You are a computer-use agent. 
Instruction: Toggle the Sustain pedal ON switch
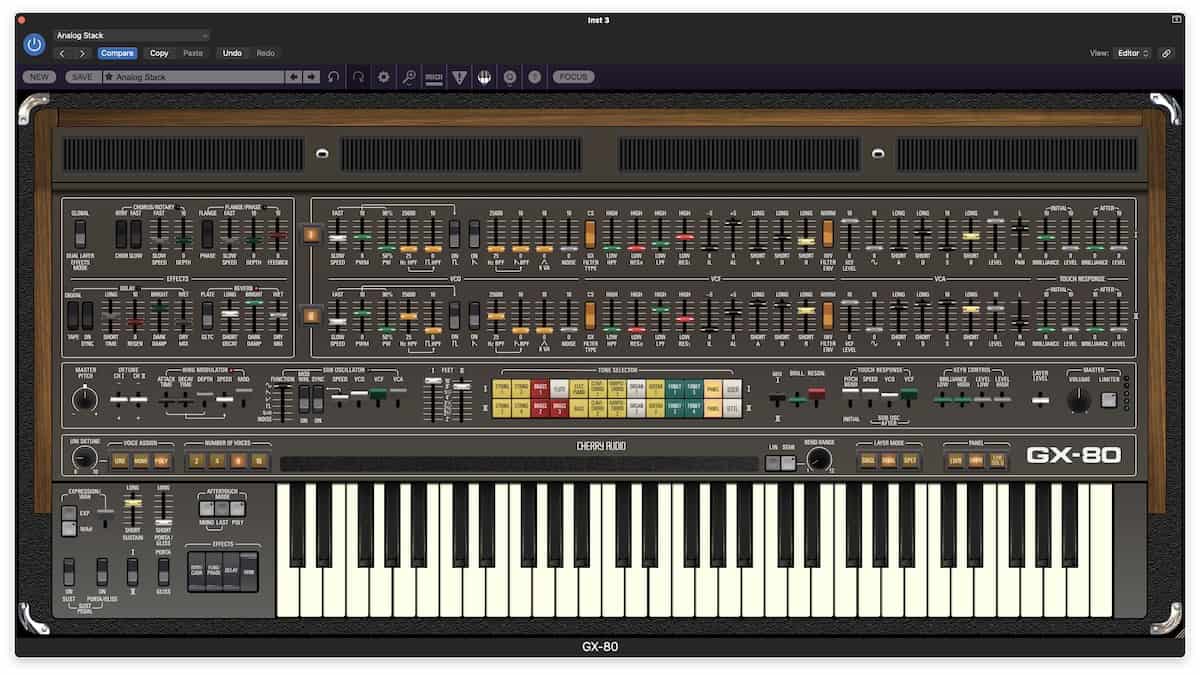coord(69,571)
